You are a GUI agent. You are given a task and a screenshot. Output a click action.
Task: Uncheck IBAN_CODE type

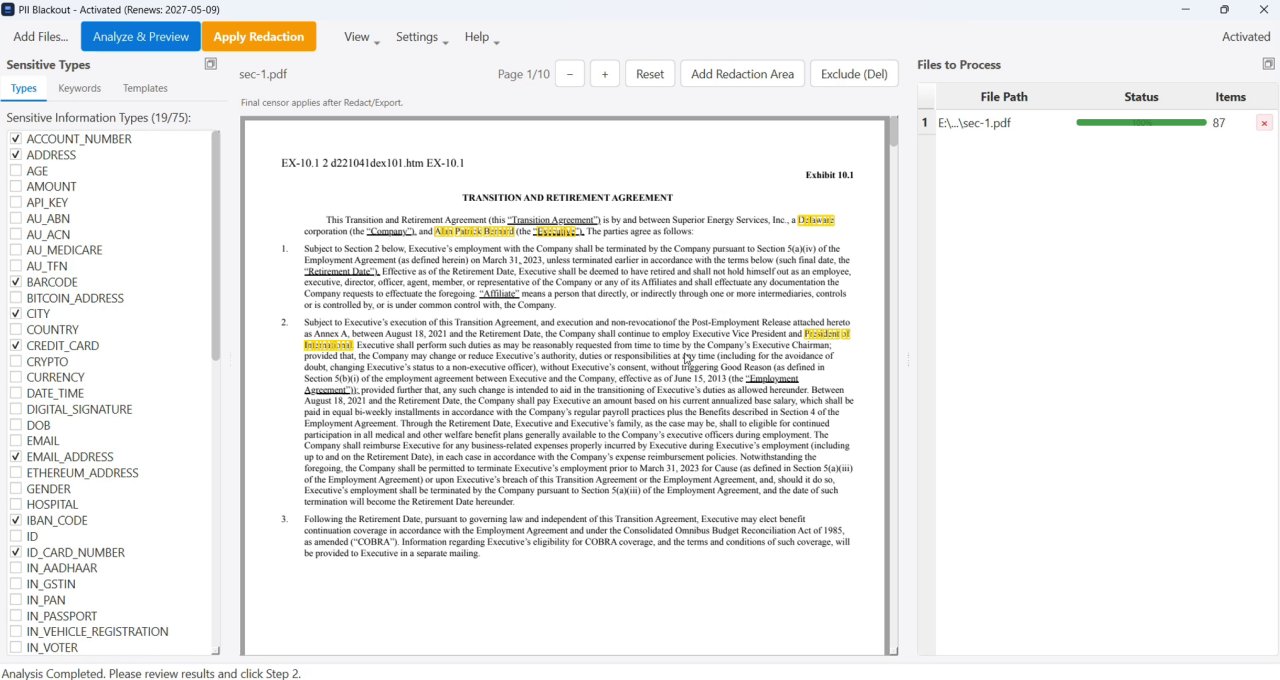pos(16,520)
